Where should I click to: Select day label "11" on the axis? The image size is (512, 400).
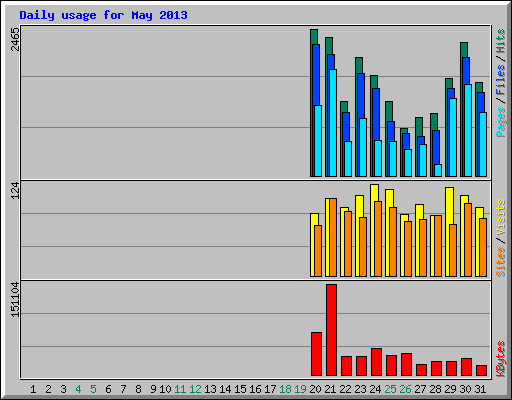(x=180, y=389)
